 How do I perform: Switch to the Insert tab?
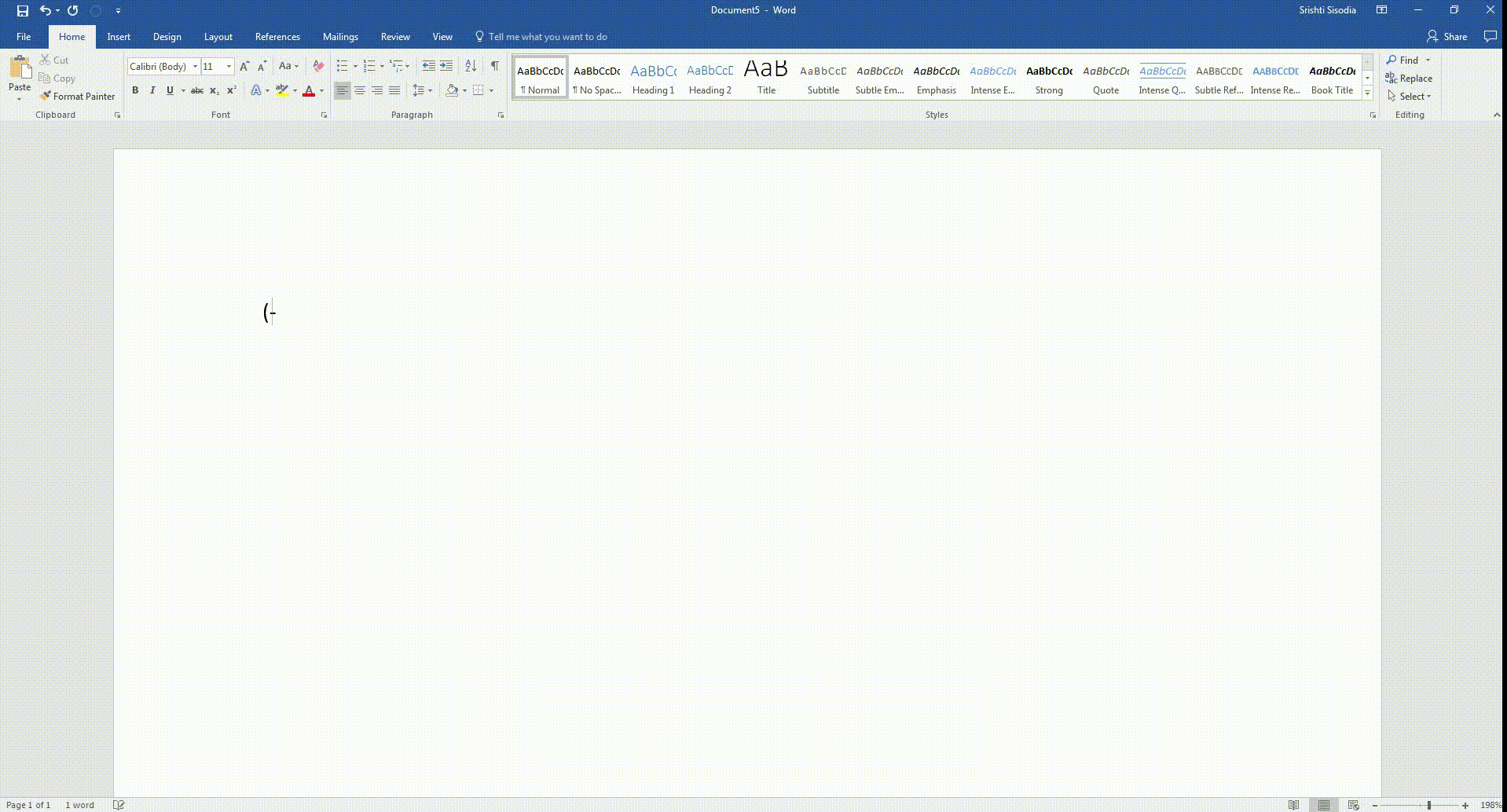pos(119,37)
